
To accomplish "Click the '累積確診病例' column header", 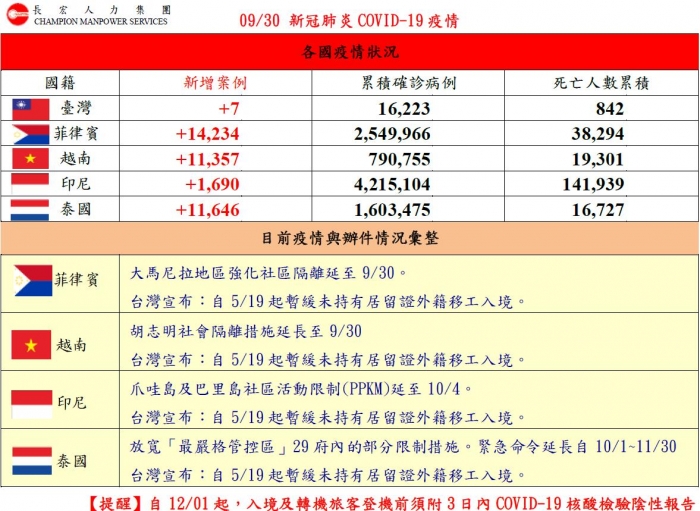I will pyautogui.click(x=408, y=83).
